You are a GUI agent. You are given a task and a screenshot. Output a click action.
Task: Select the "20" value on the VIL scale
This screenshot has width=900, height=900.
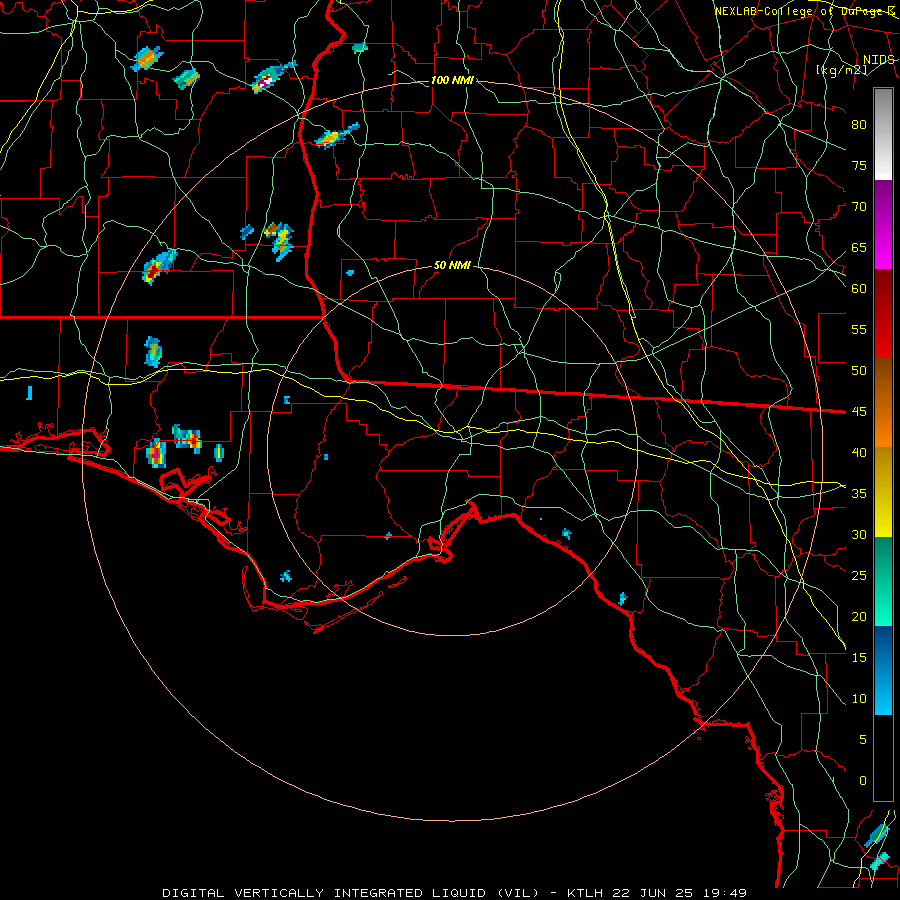click(x=859, y=616)
